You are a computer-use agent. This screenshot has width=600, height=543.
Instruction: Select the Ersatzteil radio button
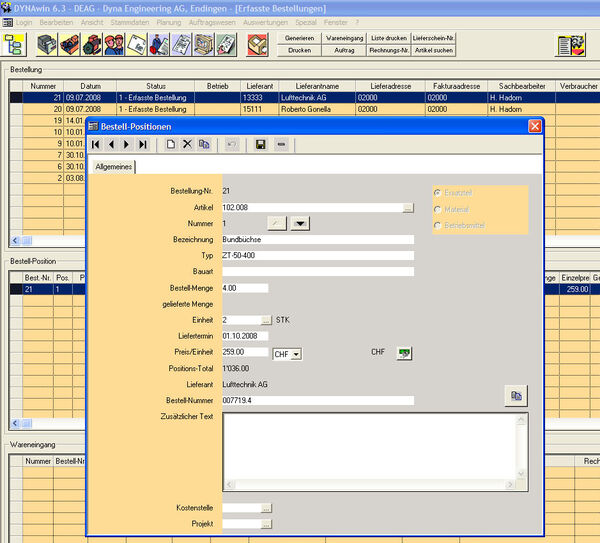coord(437,191)
